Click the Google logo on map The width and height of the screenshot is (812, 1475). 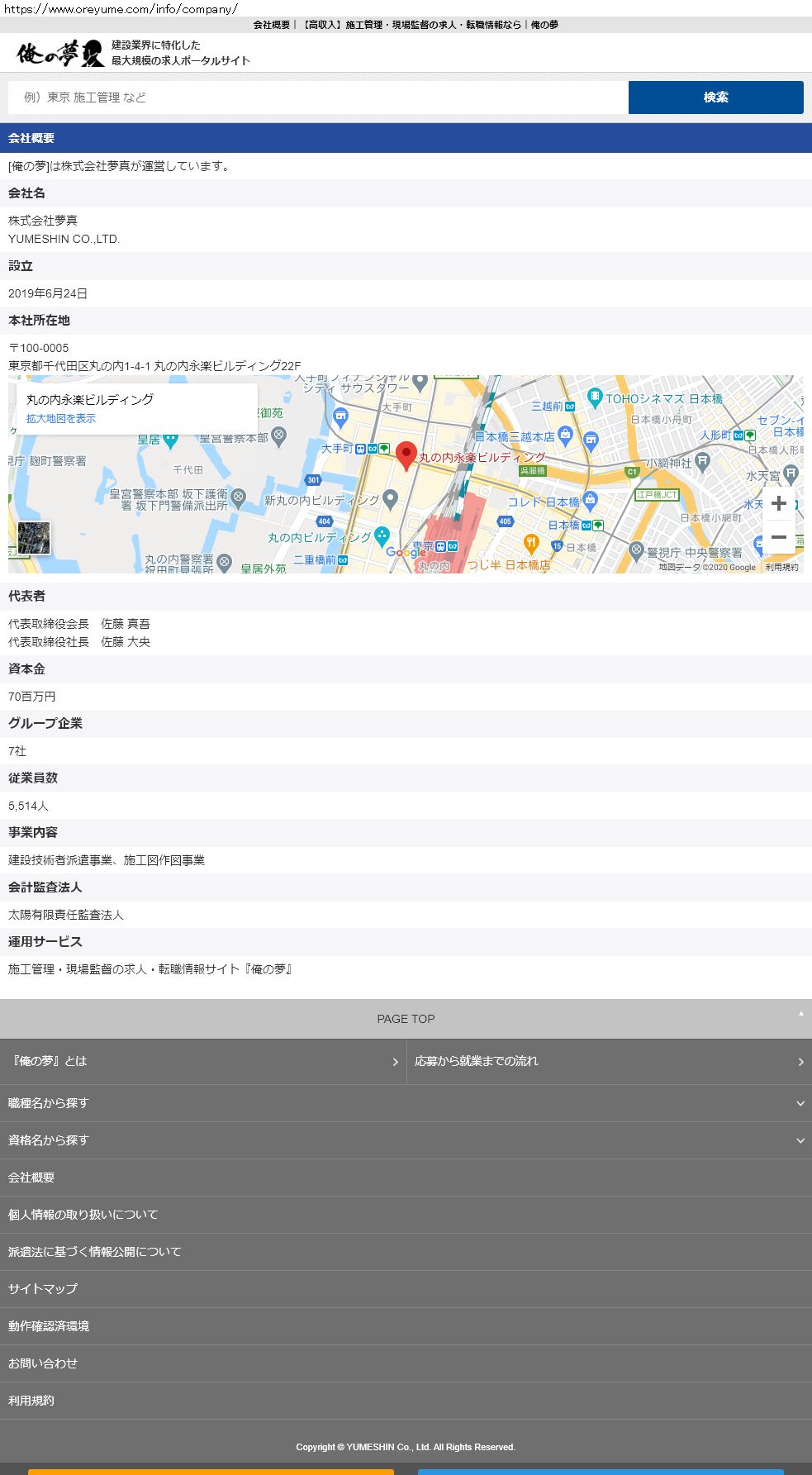(405, 552)
